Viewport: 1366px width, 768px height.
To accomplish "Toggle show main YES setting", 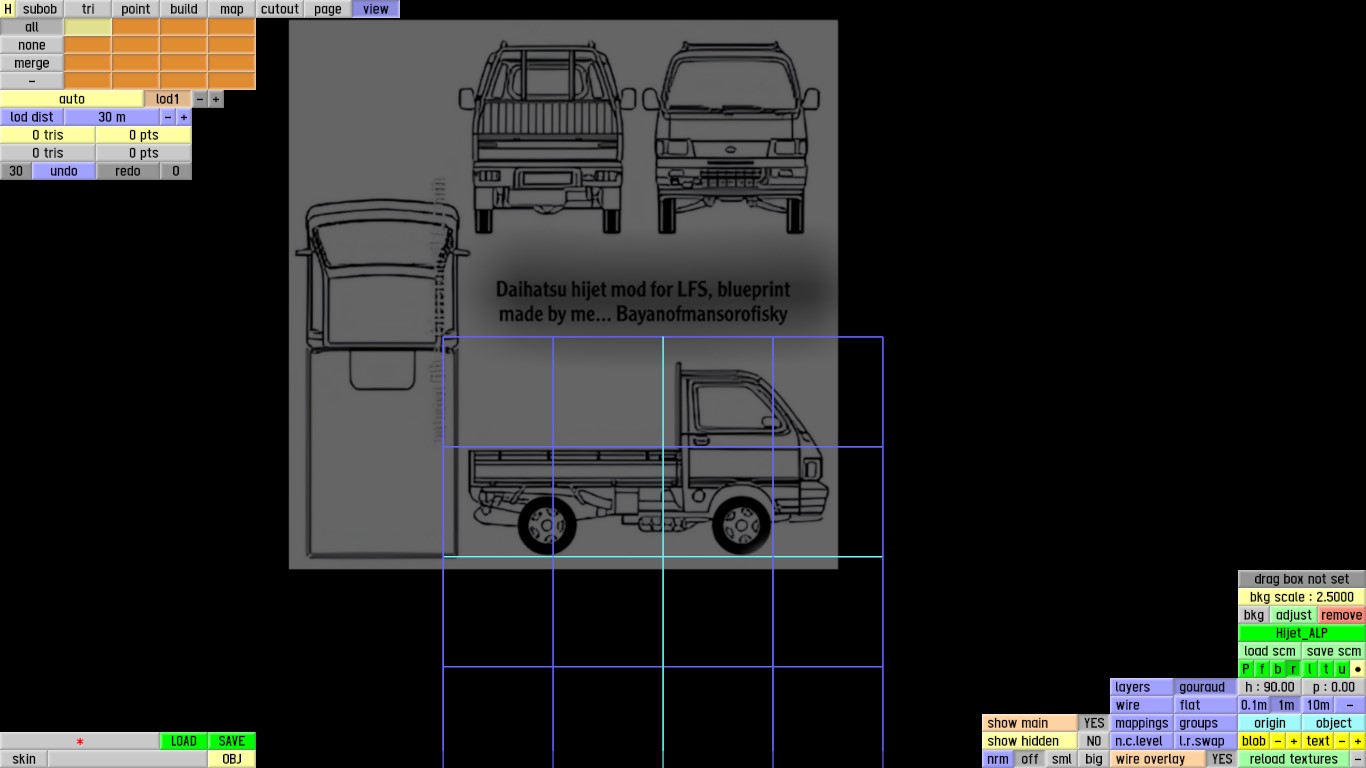I will 1094,723.
